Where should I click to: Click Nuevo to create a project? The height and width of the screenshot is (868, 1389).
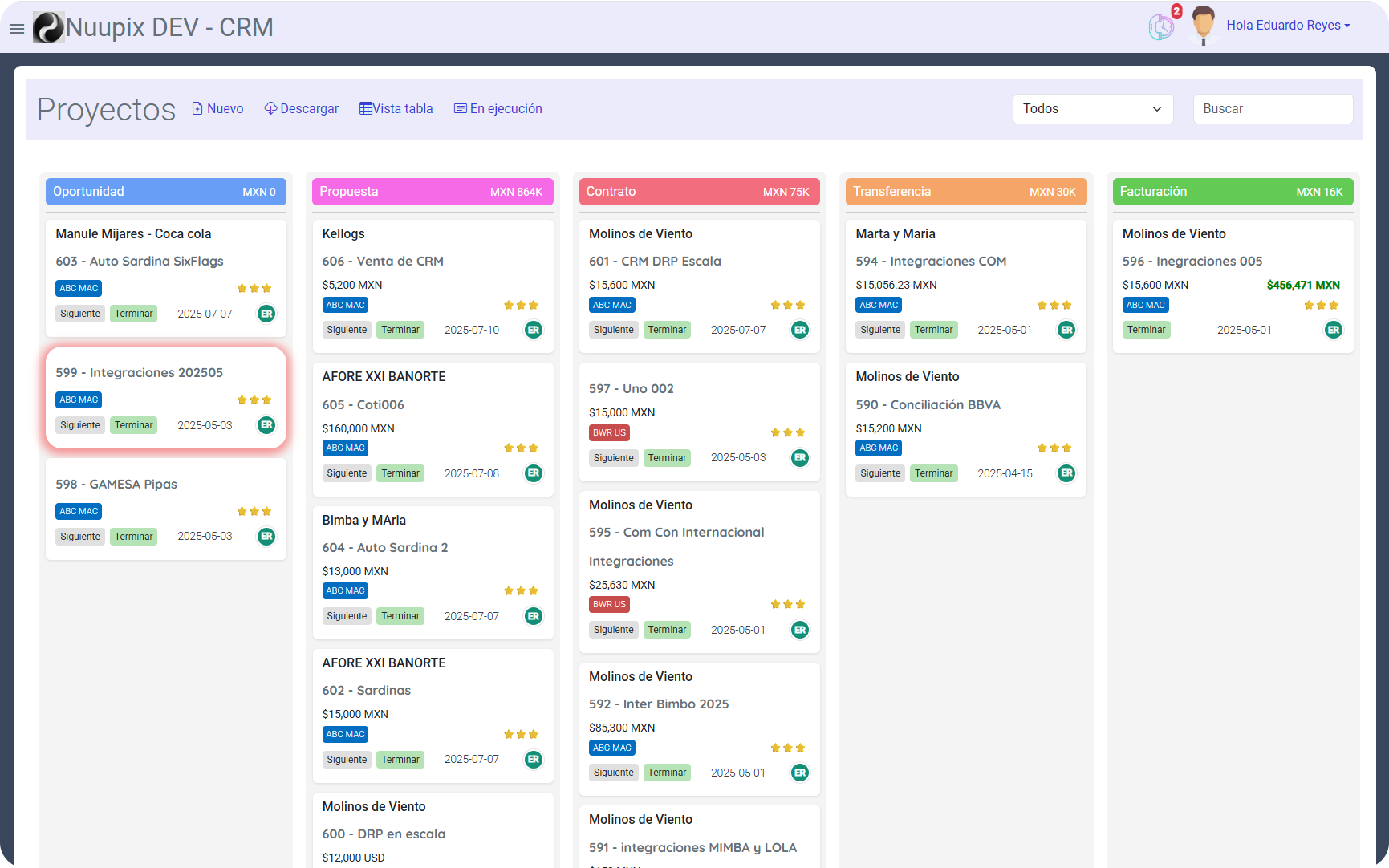(217, 109)
